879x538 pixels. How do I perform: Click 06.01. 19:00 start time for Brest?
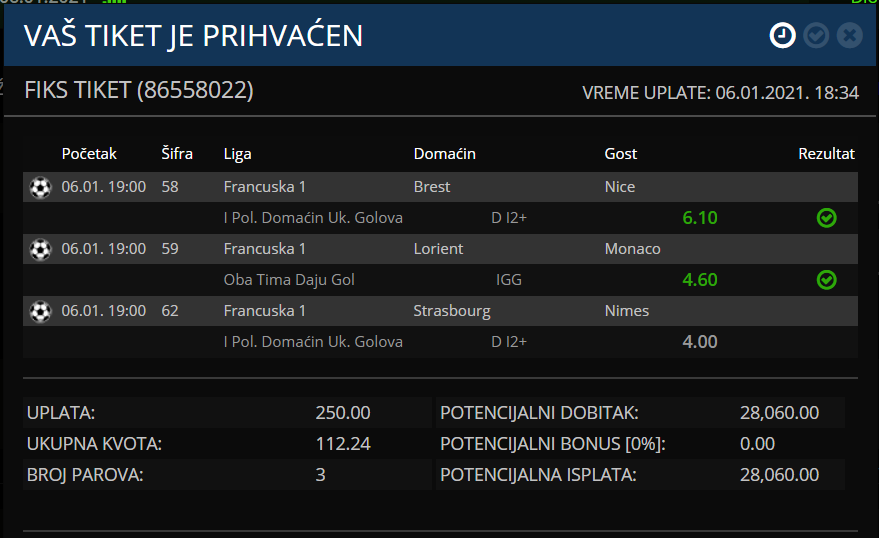coord(104,187)
